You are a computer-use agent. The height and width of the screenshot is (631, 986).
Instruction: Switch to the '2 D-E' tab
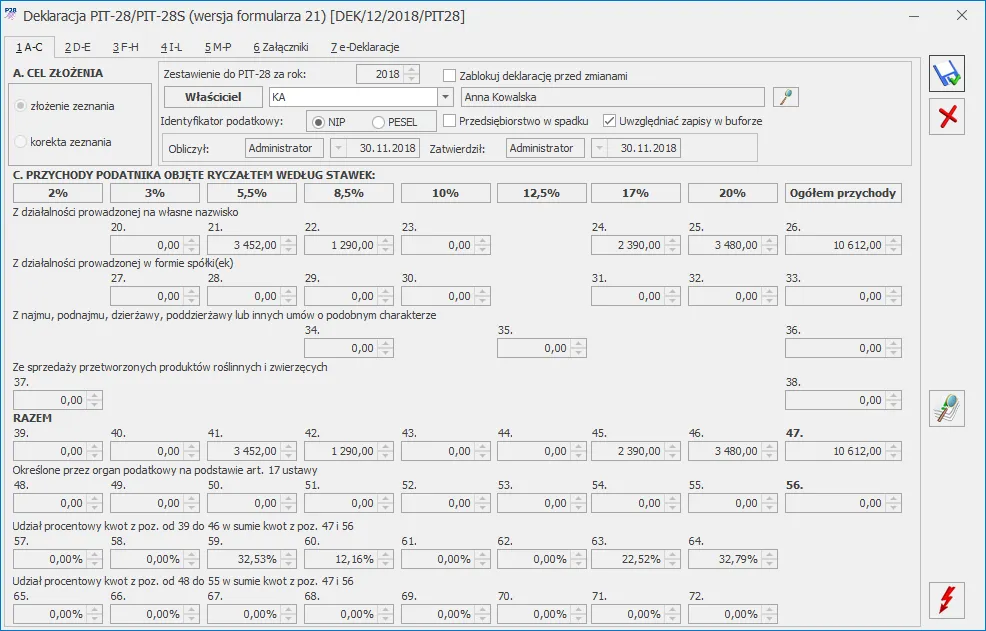[77, 47]
